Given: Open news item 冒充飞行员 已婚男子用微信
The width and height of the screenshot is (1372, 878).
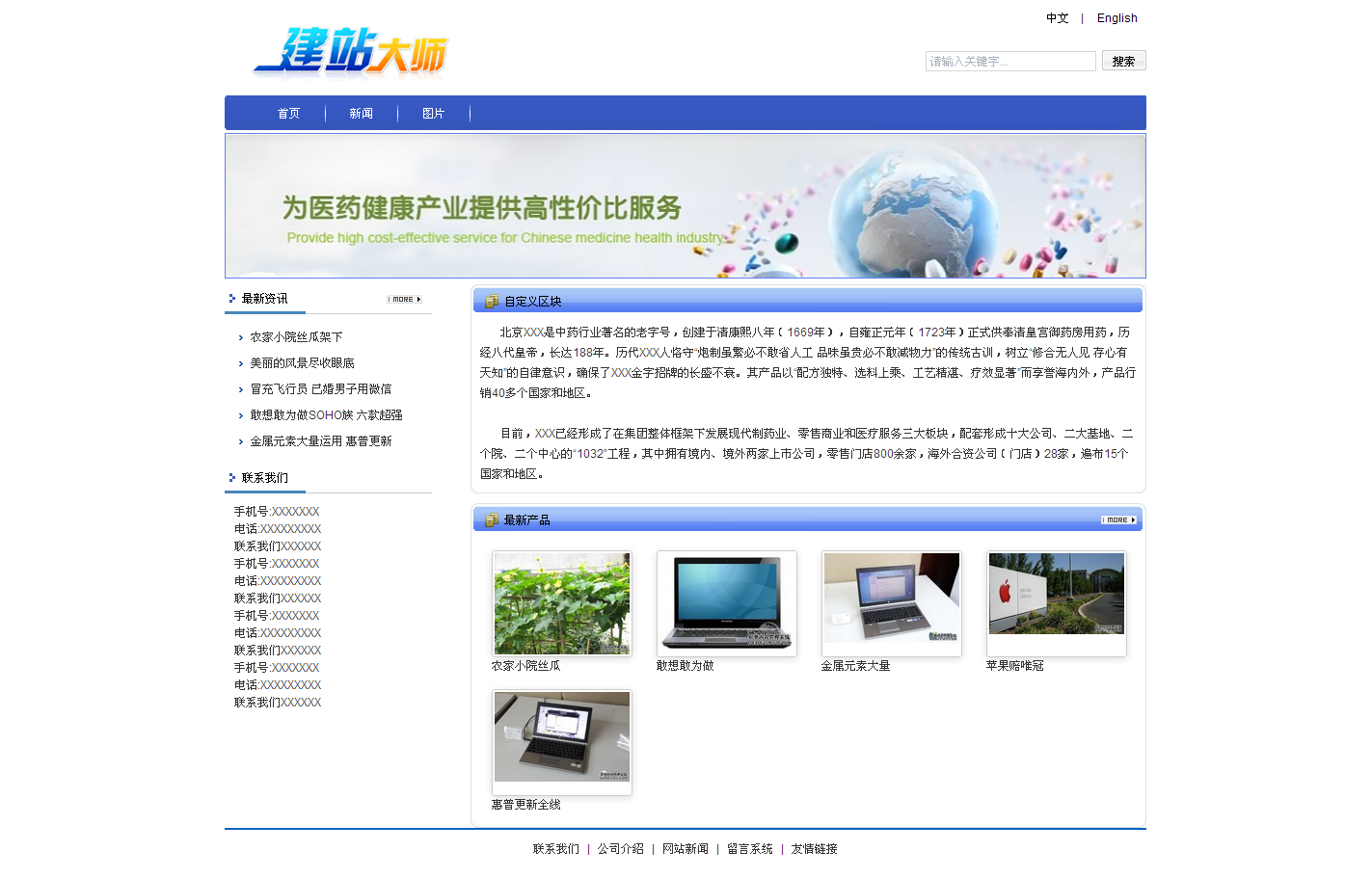Looking at the screenshot, I should 320,389.
